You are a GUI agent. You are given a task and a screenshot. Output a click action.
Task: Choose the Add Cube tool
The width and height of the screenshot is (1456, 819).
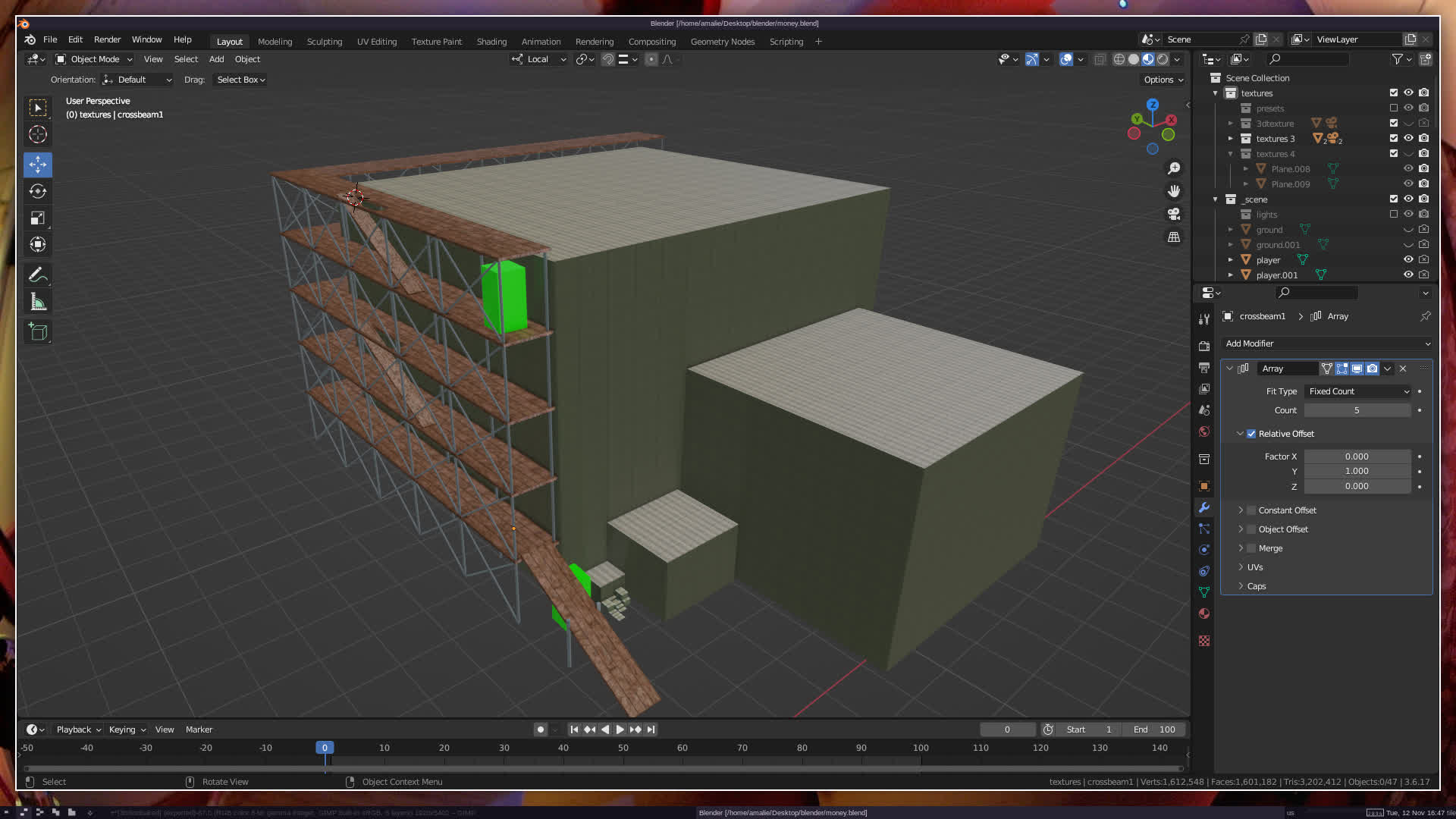click(38, 331)
